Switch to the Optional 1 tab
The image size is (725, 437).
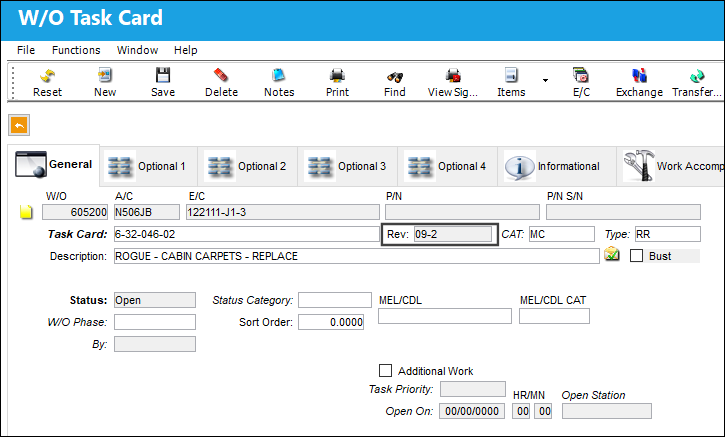click(149, 166)
